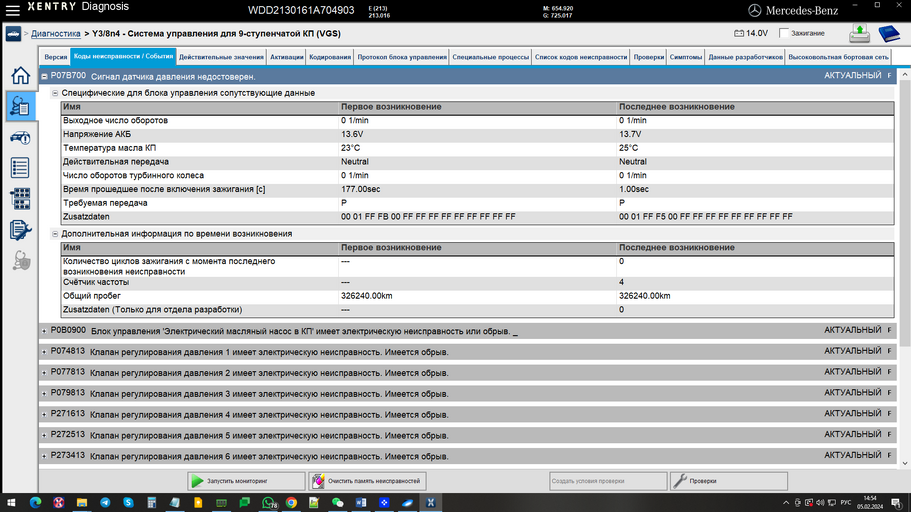This screenshot has height=512, width=911.
Task: Follow the Диагностика breadcrumb link
Action: [55, 33]
